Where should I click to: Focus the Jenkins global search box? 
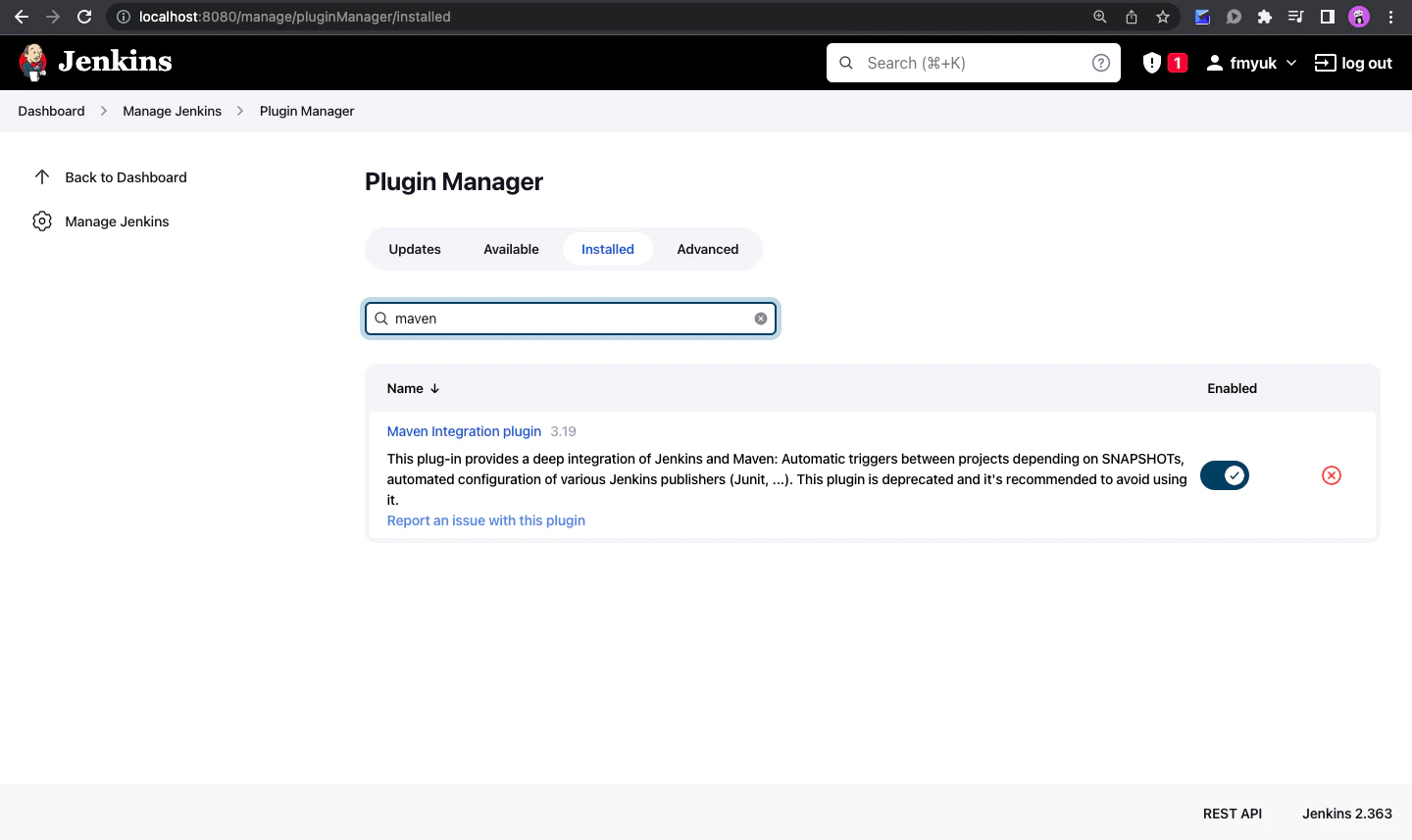974,63
